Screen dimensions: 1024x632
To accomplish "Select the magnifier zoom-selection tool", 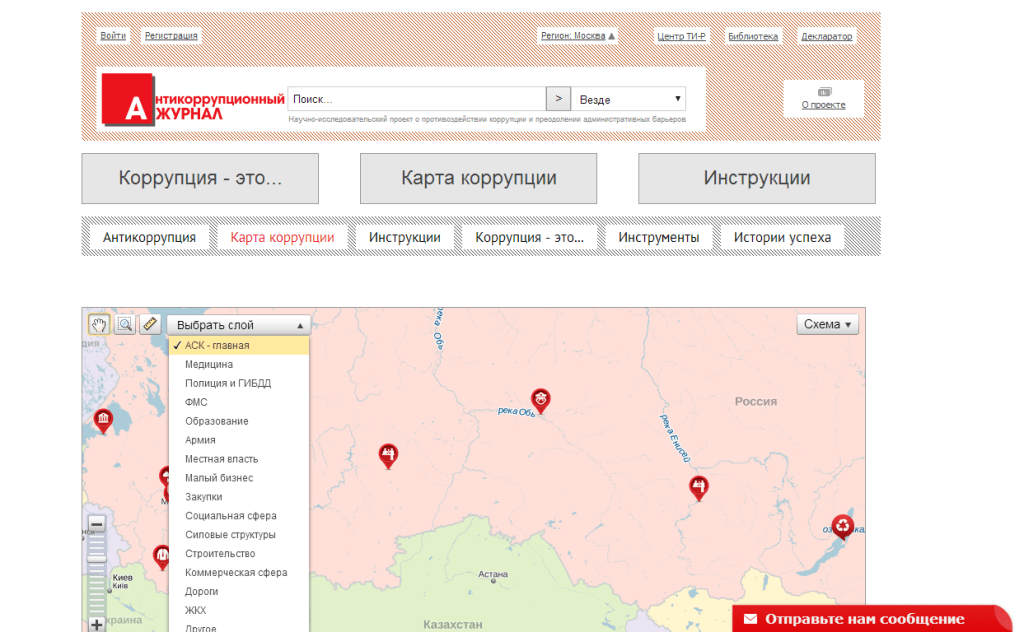I will (126, 323).
